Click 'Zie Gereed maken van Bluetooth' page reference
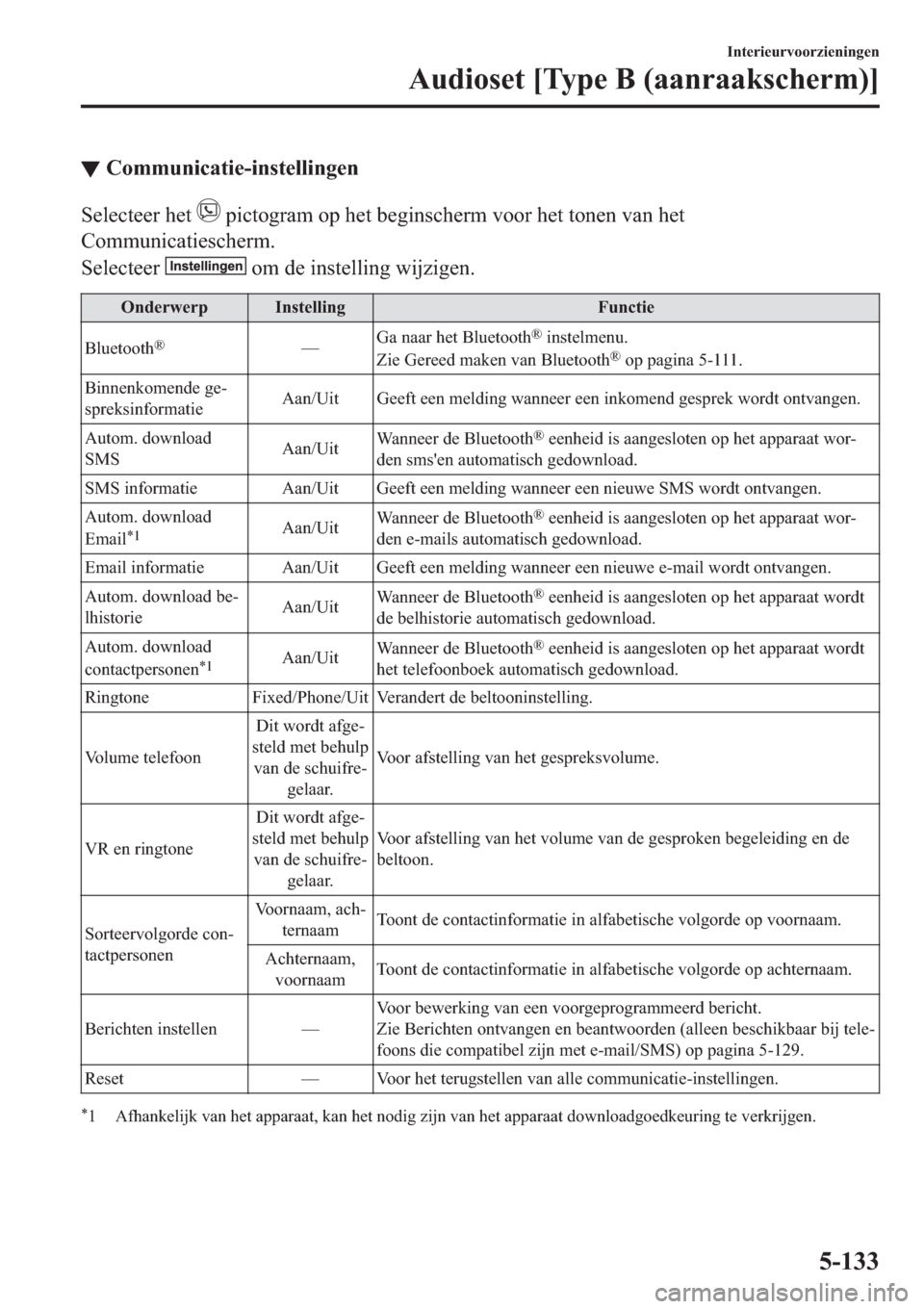The image size is (924, 1309). point(559,360)
